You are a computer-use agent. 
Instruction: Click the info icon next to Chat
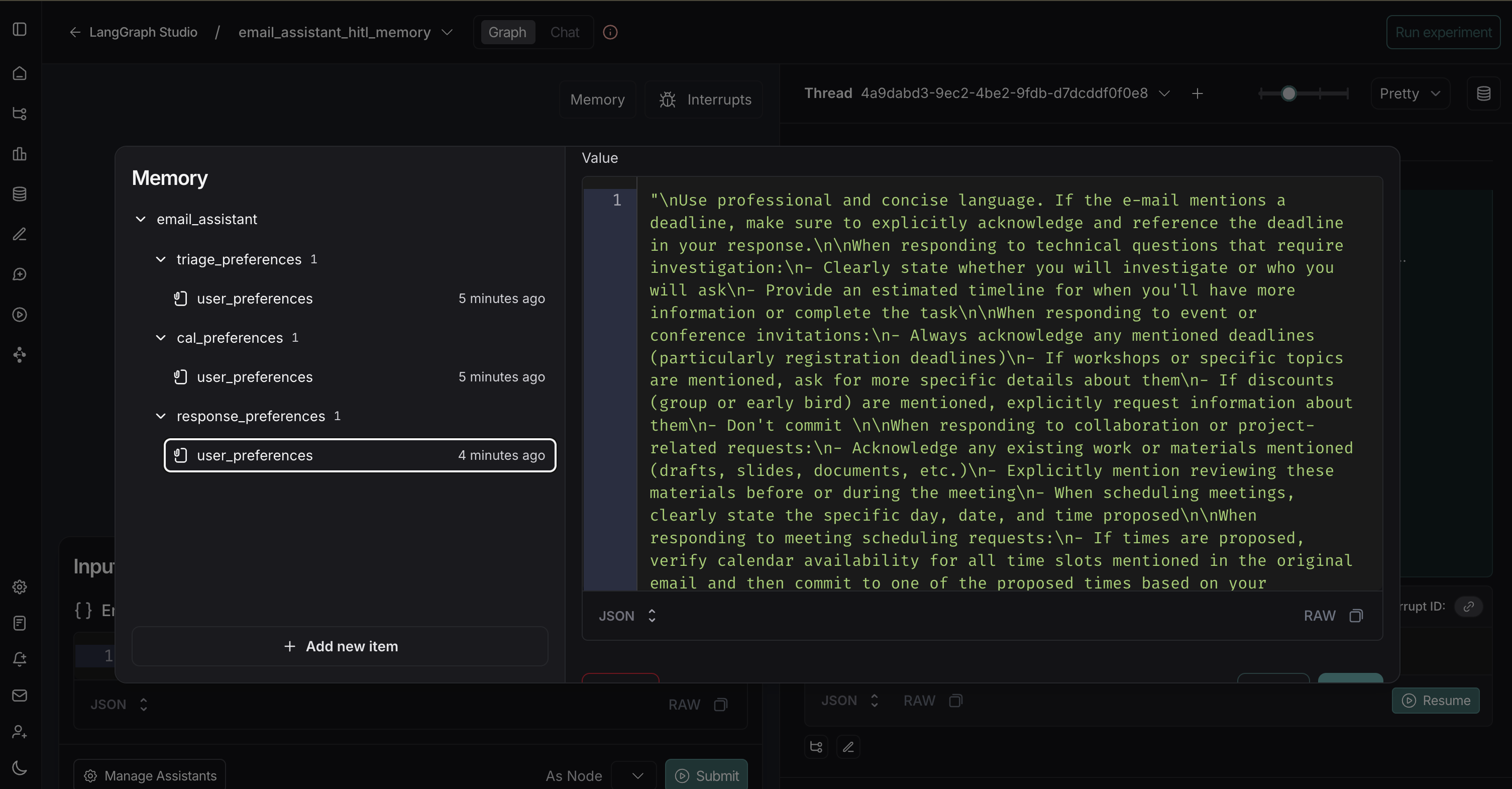click(x=610, y=32)
